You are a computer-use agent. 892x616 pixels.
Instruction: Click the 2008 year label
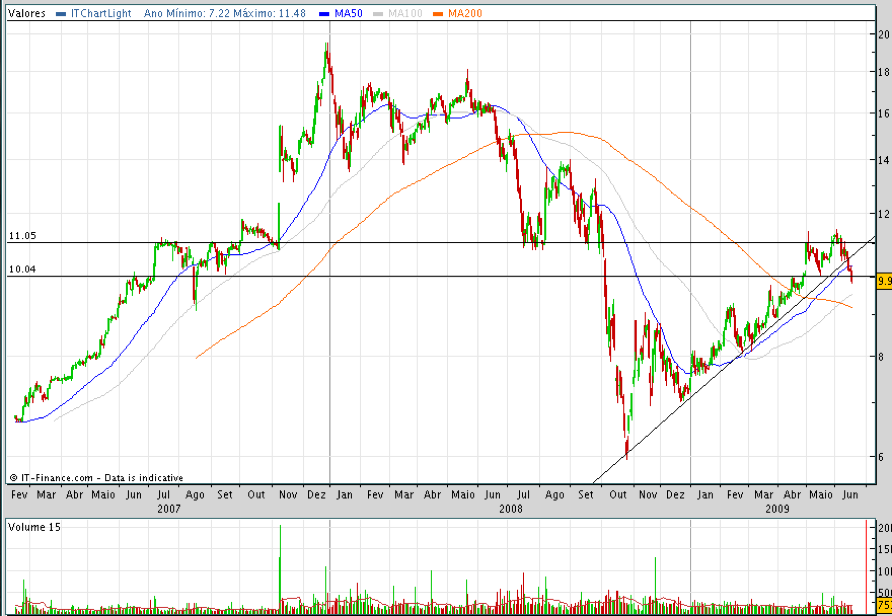coord(510,508)
